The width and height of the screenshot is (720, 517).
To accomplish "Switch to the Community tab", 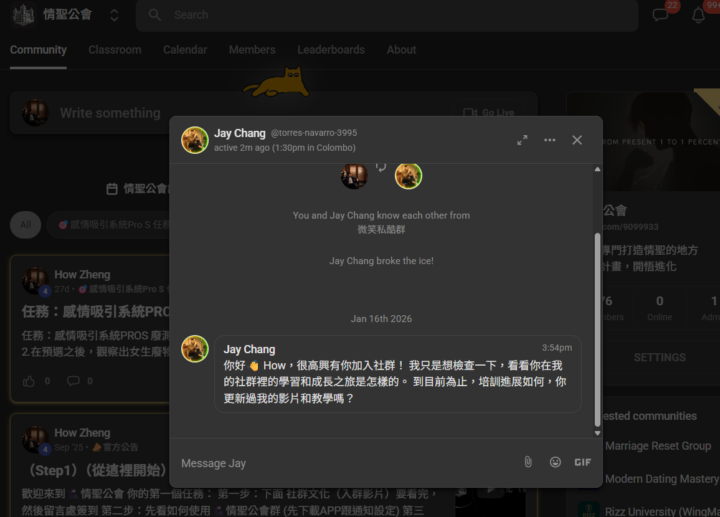I will [x=38, y=50].
